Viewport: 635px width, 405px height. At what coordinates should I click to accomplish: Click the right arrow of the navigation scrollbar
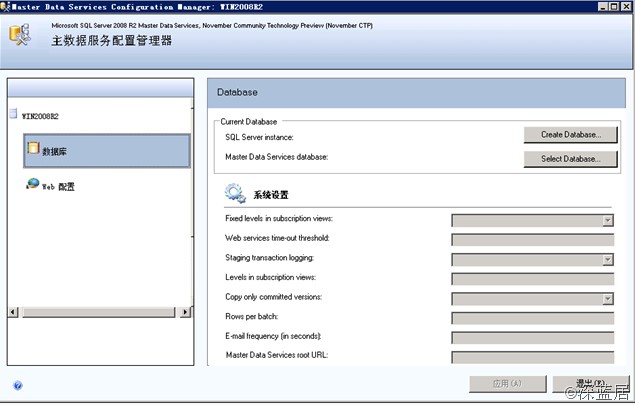185,312
